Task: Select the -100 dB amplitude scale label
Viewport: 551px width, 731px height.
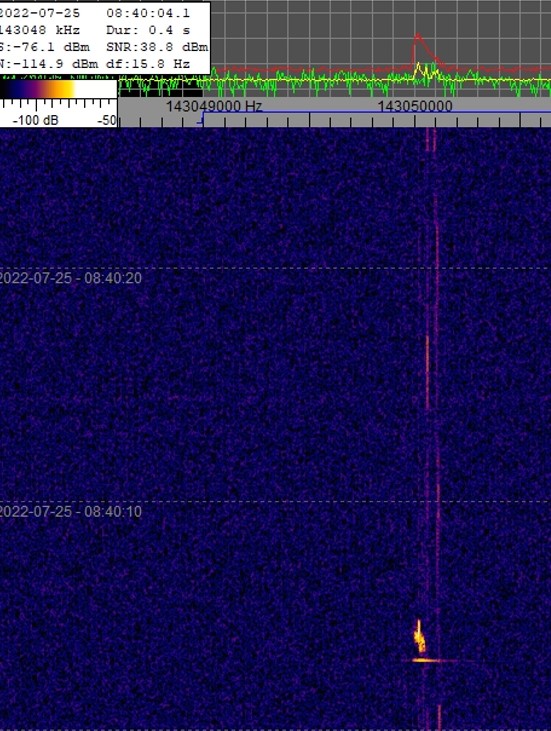Action: [35, 120]
